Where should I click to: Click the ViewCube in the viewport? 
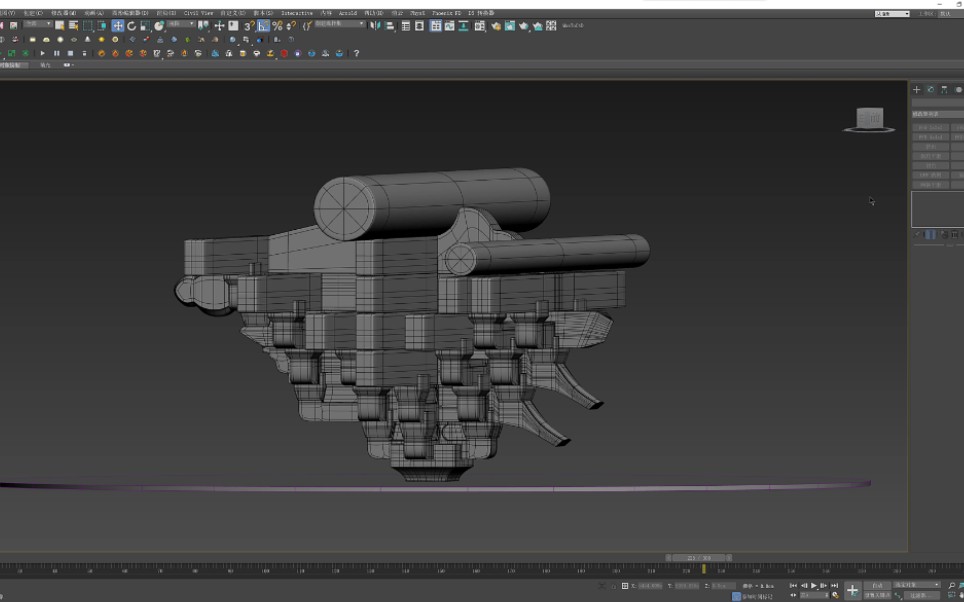[x=869, y=120]
